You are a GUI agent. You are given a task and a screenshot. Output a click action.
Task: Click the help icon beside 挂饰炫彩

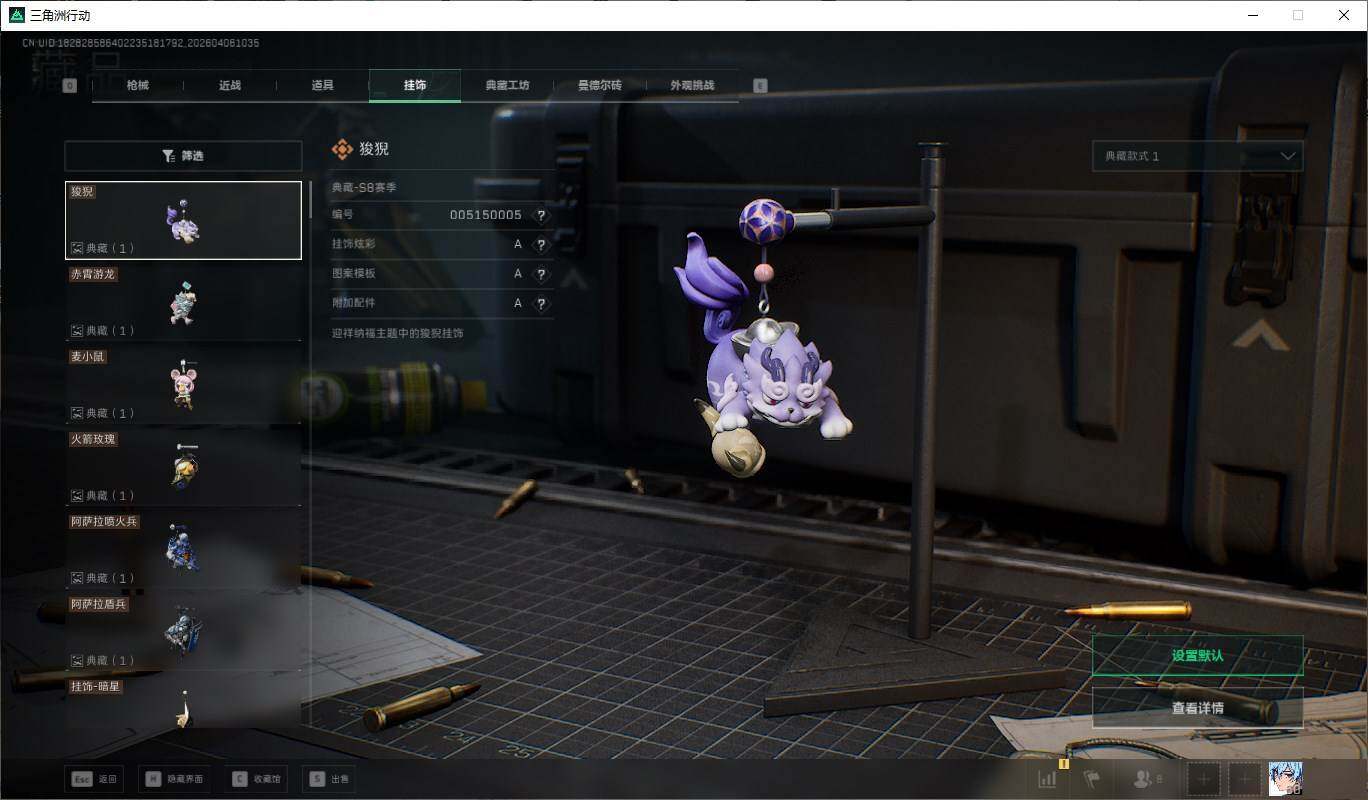[x=541, y=245]
